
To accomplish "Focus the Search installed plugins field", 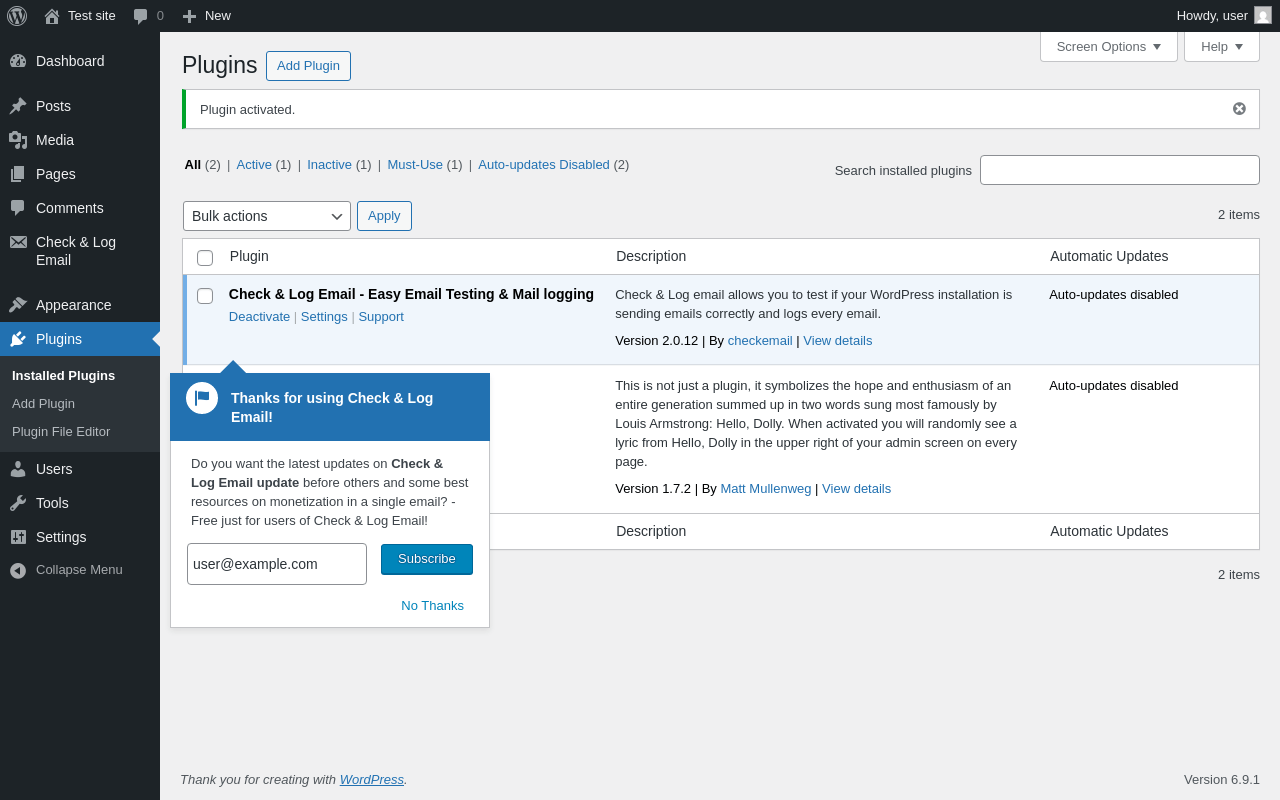I will [x=1119, y=170].
